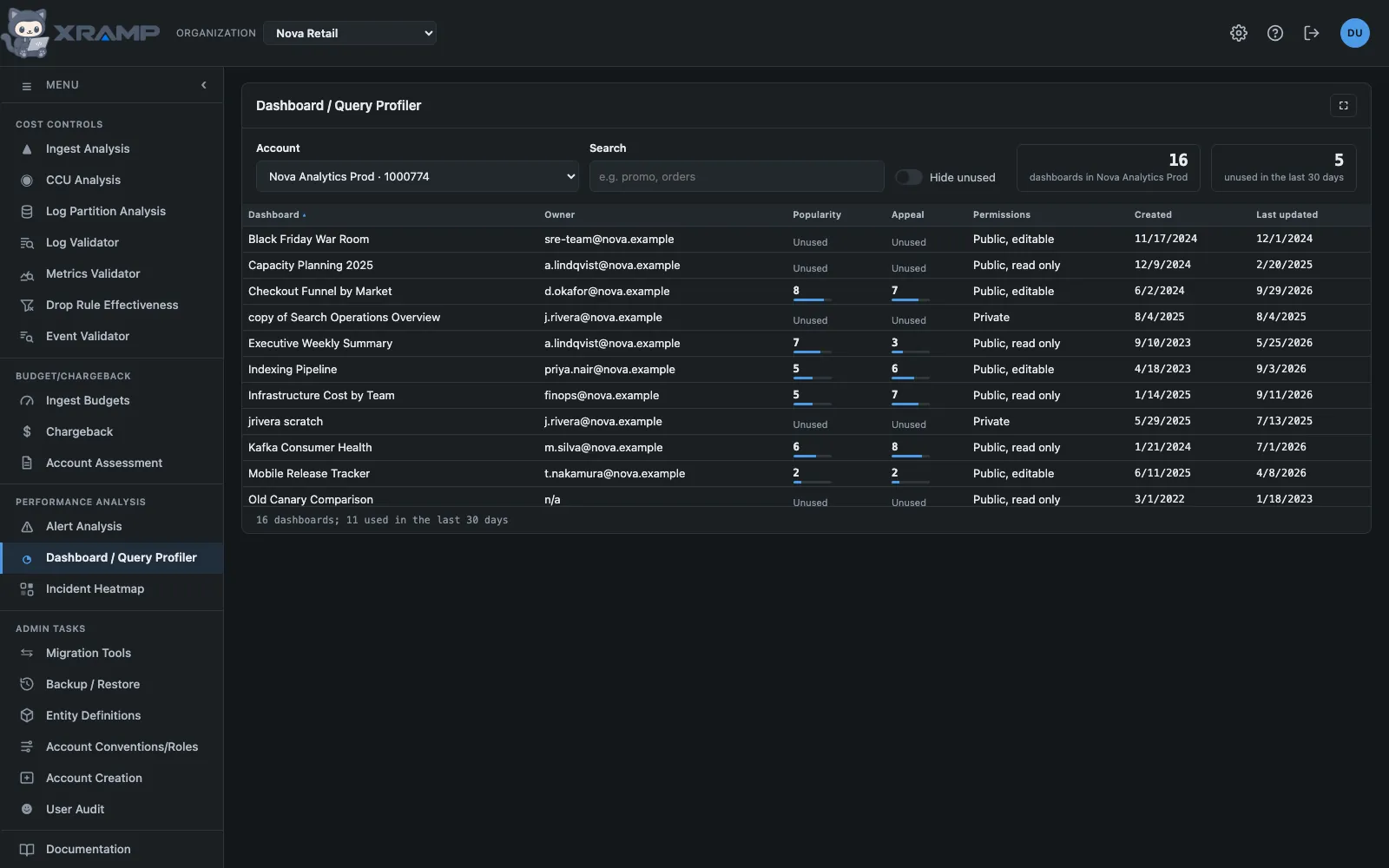This screenshot has height=868, width=1389.
Task: Toggle the Hide unused switch
Action: pos(908,177)
